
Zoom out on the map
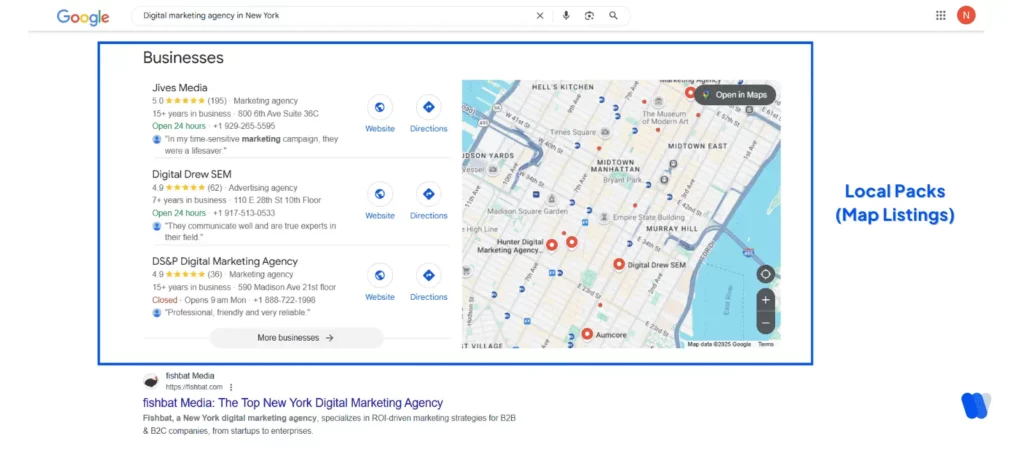pyautogui.click(x=765, y=322)
